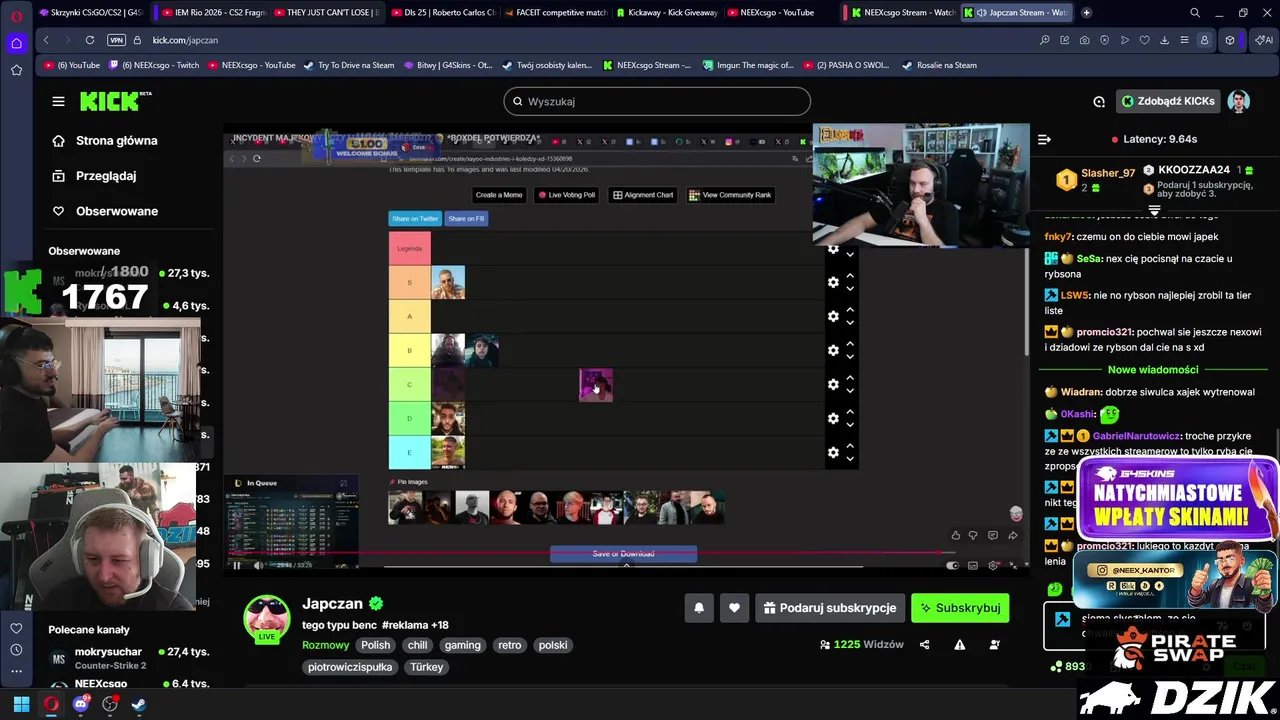
Task: Click the pink Legenda tier label
Action: [x=409, y=248]
